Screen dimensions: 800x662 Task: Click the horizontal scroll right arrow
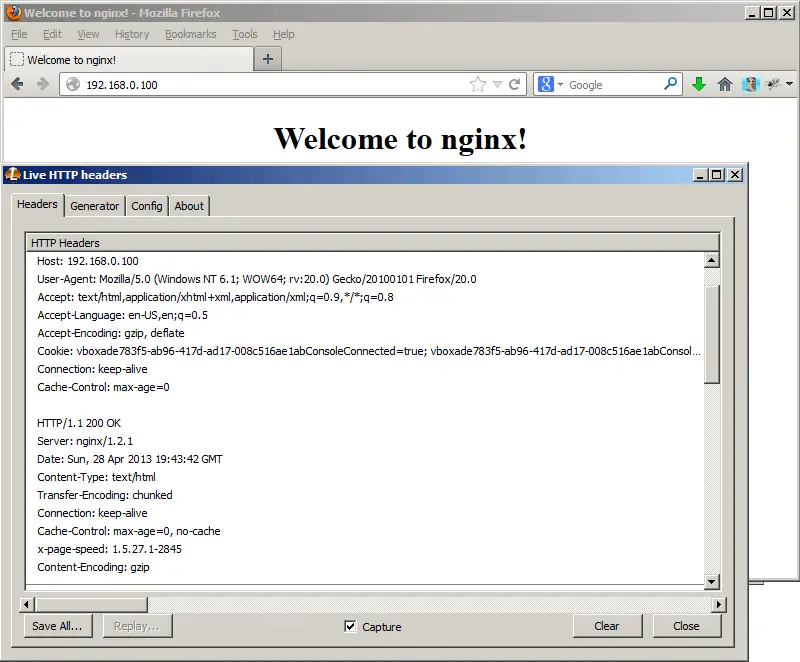tap(718, 605)
